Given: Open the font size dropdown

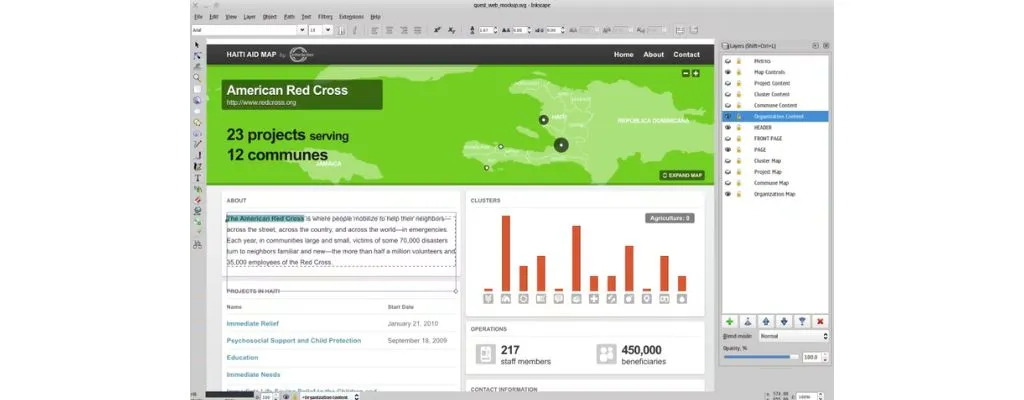Looking at the screenshot, I should coord(328,30).
